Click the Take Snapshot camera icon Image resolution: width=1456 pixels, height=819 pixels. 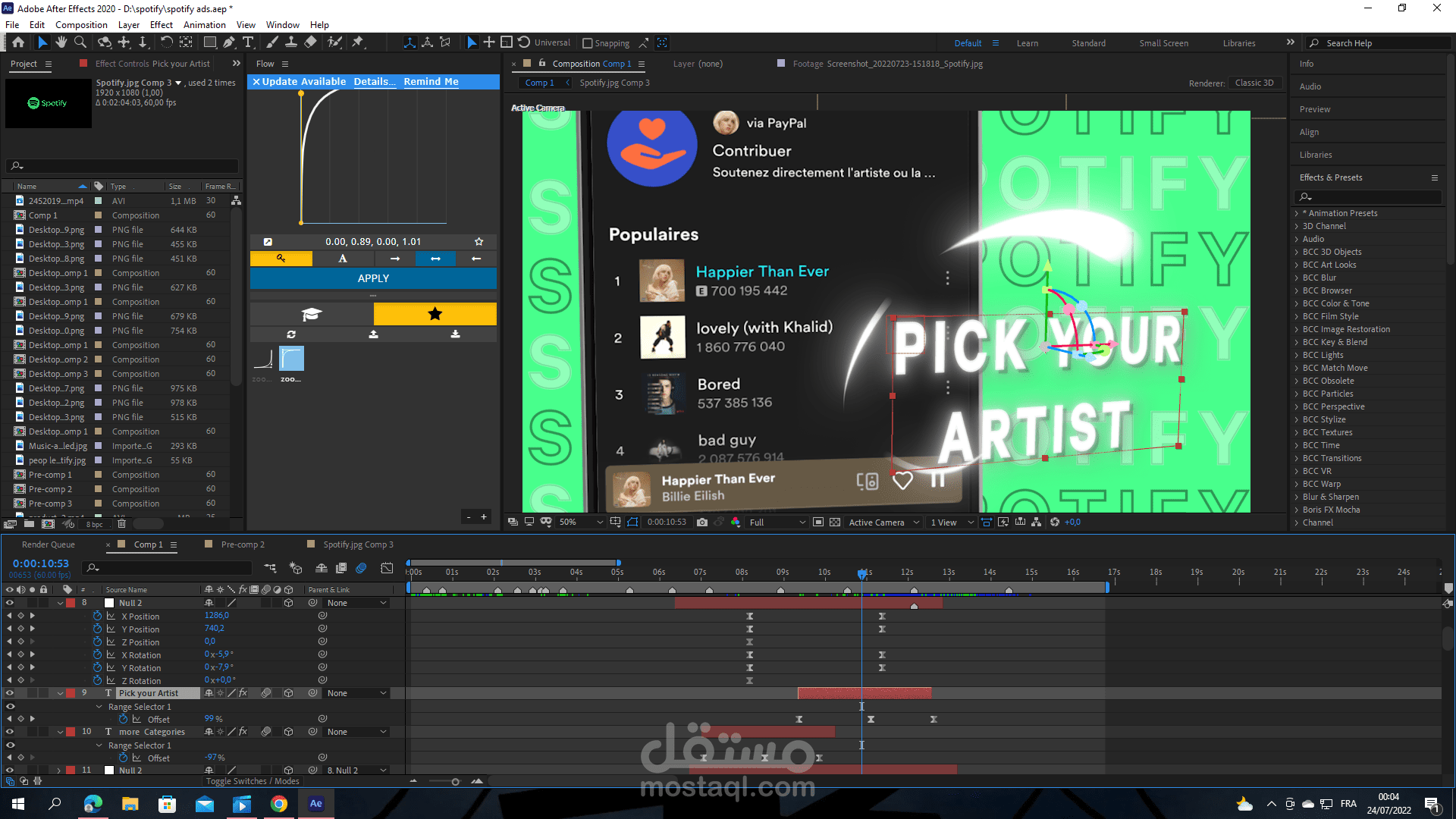point(702,522)
